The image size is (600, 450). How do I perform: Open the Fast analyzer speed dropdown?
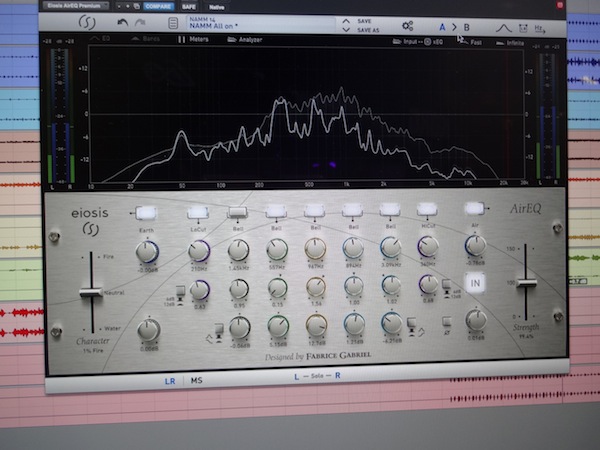click(471, 42)
